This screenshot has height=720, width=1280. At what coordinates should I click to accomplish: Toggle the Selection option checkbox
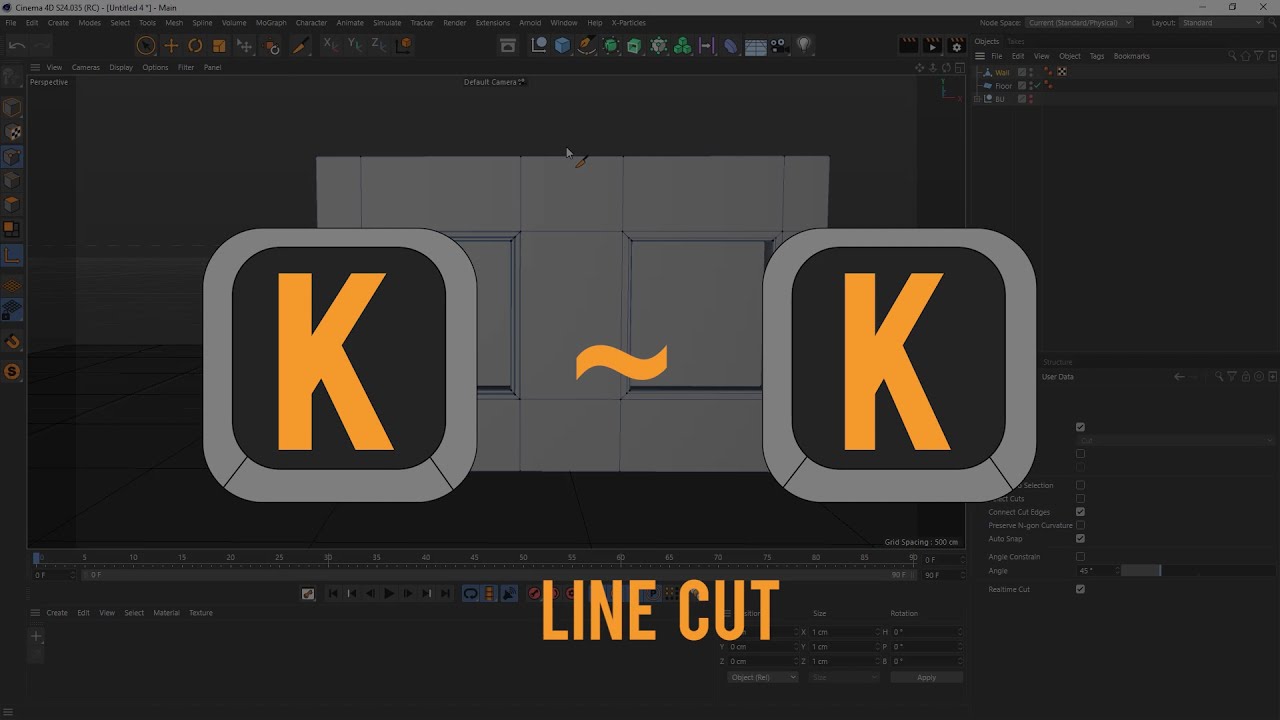[1080, 485]
